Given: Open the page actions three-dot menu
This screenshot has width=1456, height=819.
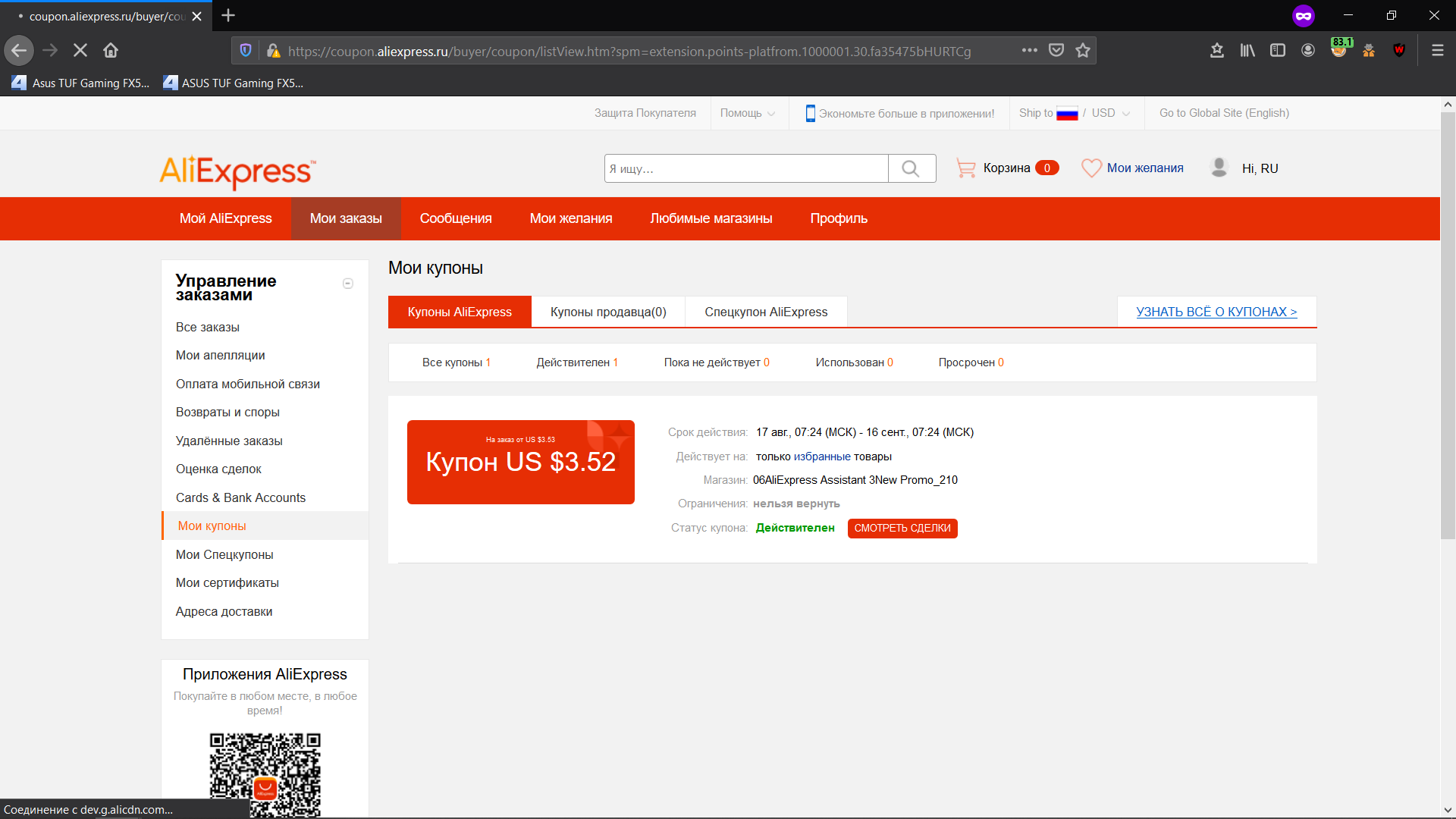Looking at the screenshot, I should pos(1029,51).
